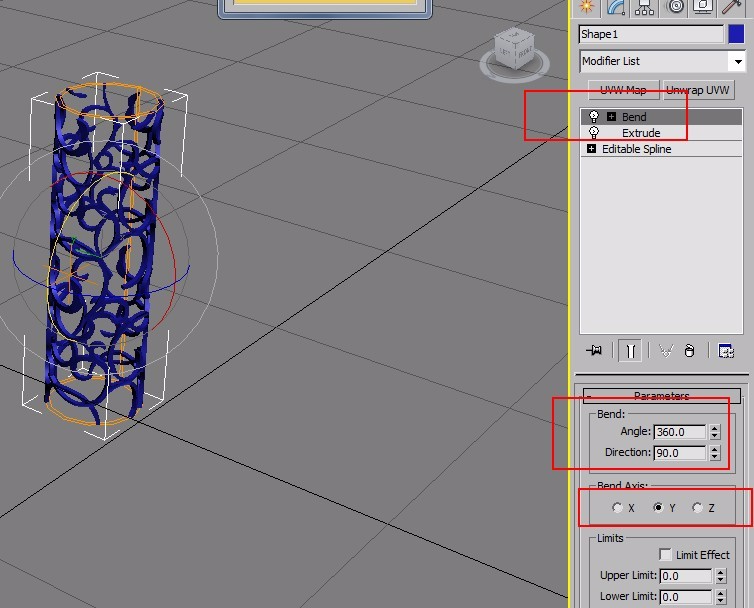Open the Utilities hammer tab
Image resolution: width=754 pixels, height=608 pixels.
tap(732, 7)
